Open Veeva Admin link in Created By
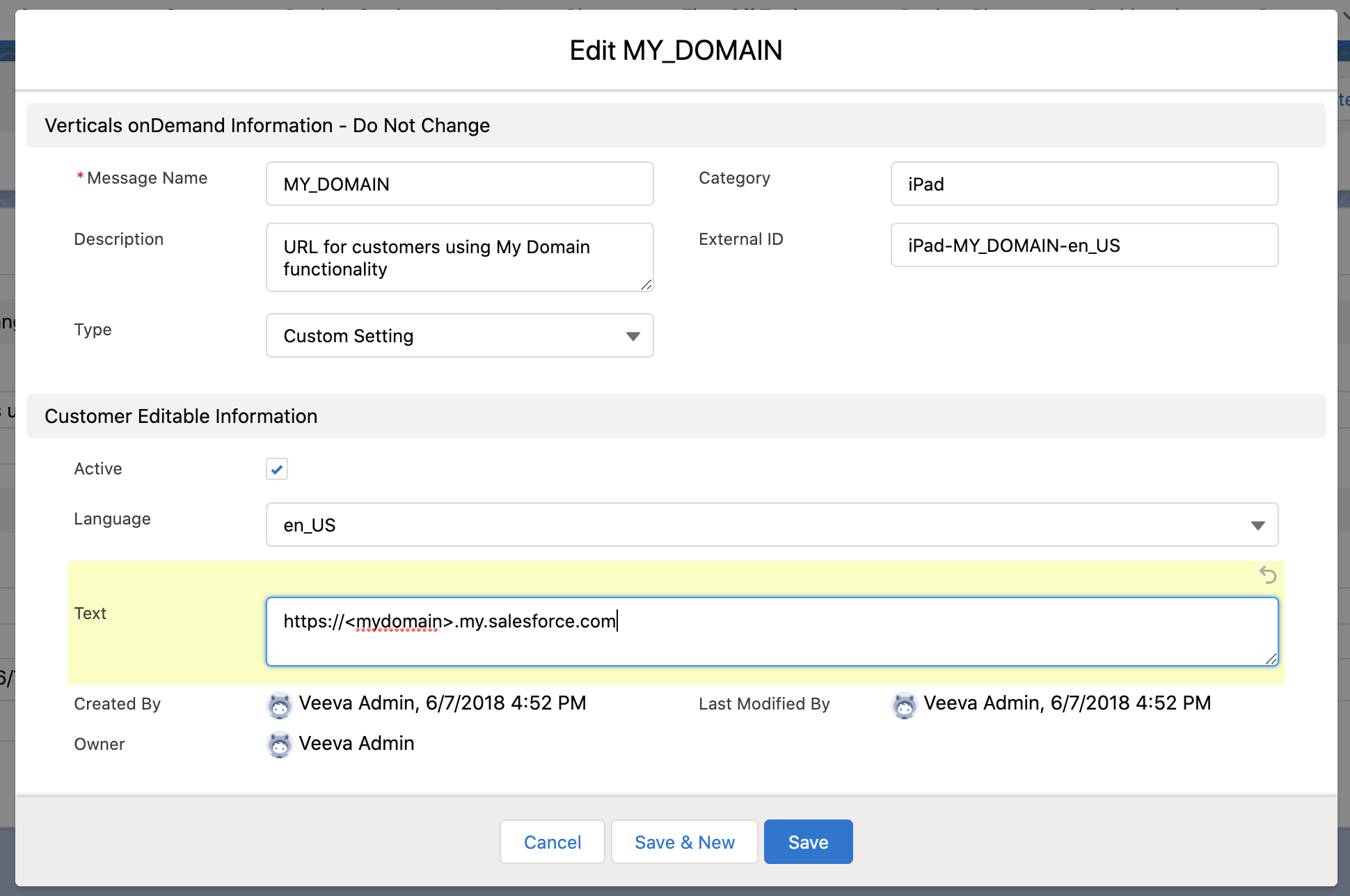This screenshot has width=1350, height=896. pyautogui.click(x=357, y=703)
